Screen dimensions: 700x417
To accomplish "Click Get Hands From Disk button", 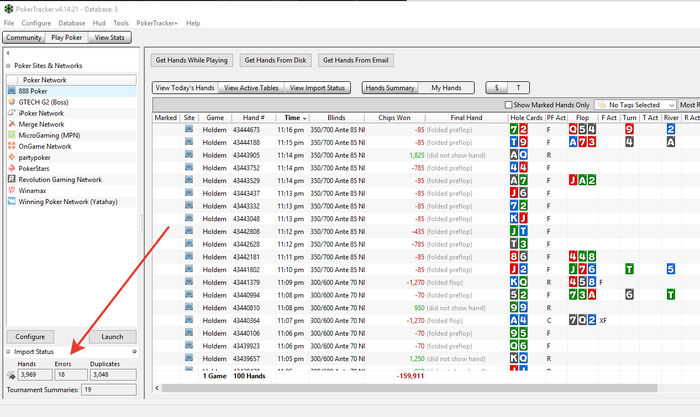I will click(x=275, y=60).
